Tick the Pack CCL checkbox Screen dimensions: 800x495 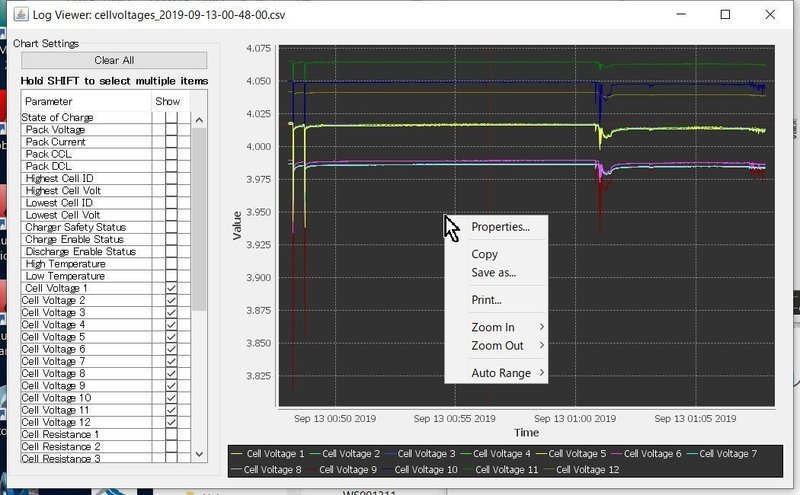click(x=171, y=154)
